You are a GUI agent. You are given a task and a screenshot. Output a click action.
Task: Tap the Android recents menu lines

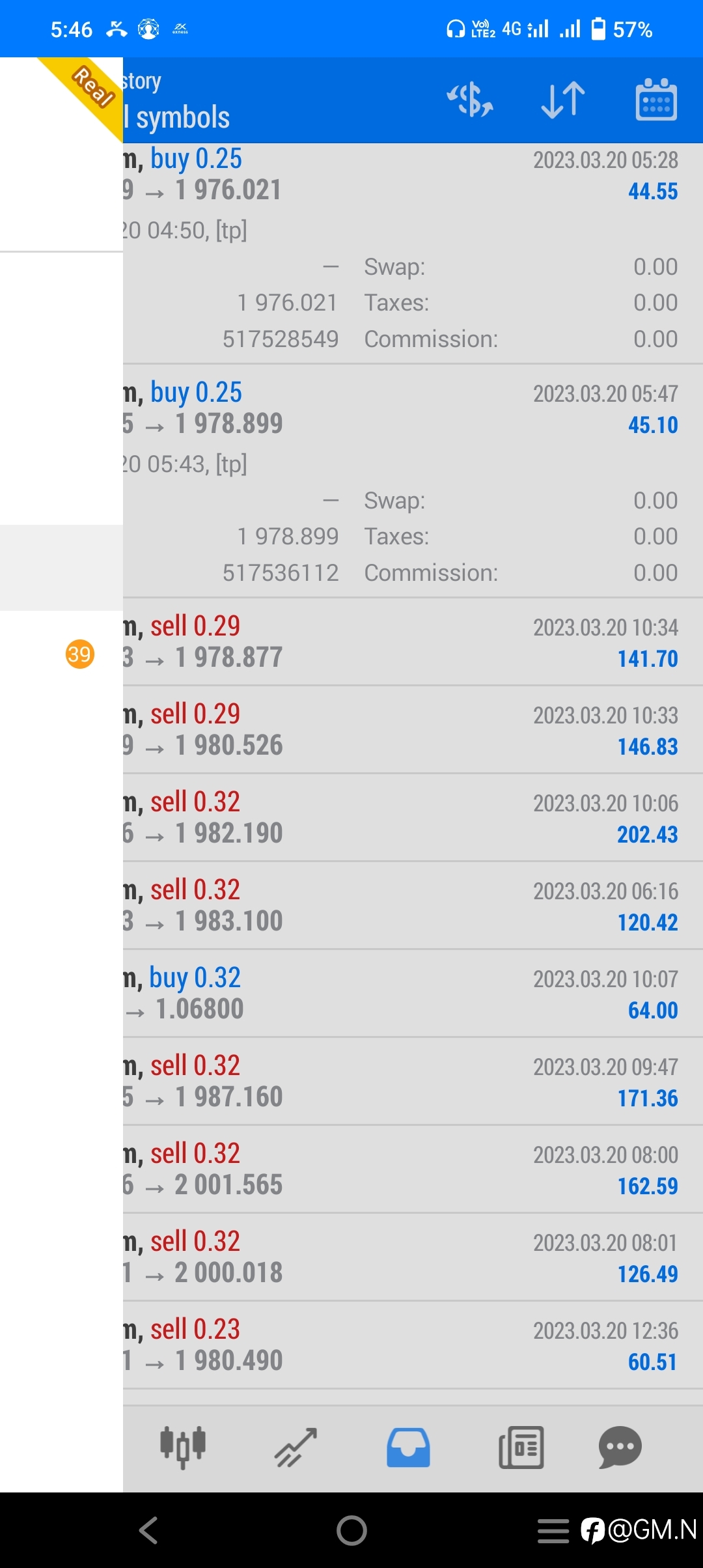(x=553, y=1531)
